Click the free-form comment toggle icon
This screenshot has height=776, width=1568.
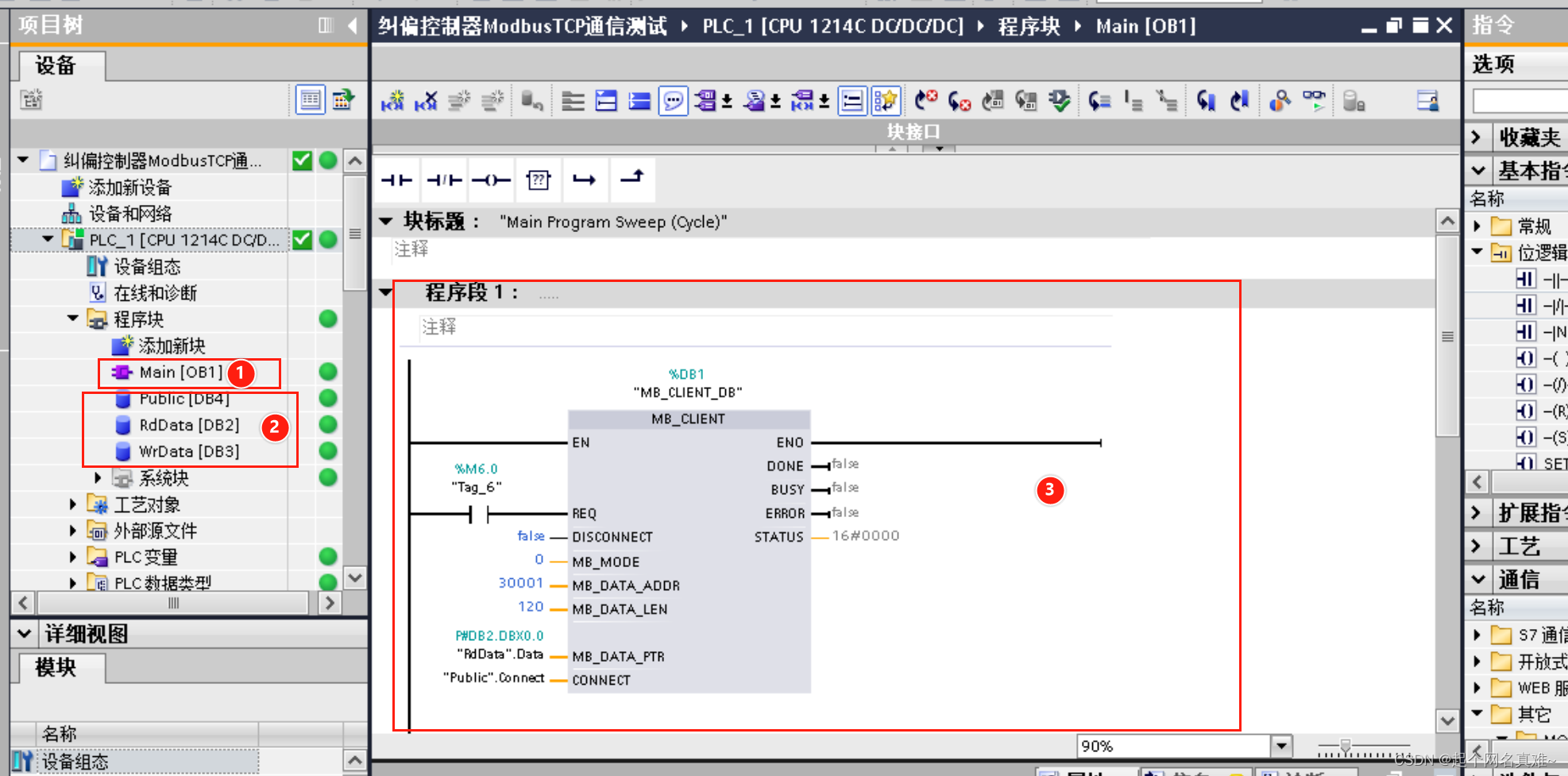852,101
